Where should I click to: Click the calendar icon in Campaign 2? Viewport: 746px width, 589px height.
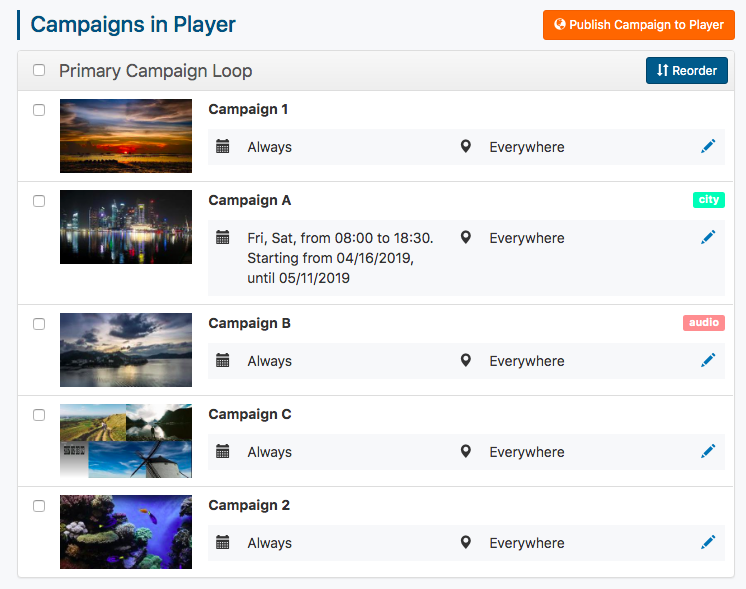[223, 542]
